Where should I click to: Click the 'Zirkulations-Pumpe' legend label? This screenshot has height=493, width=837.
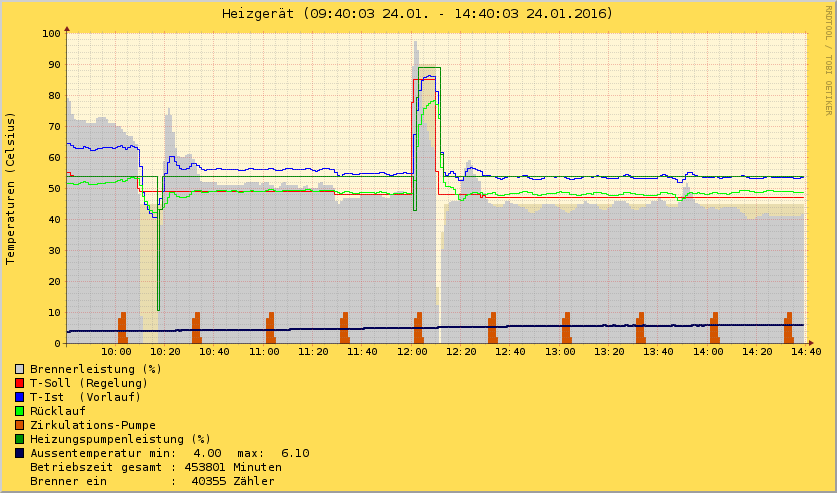click(x=93, y=425)
